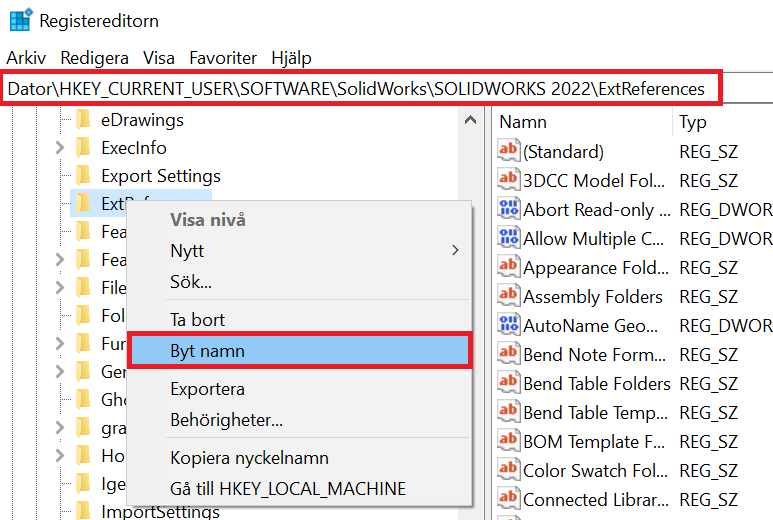
Task: Choose Byt namn from the context menu
Action: (300, 351)
